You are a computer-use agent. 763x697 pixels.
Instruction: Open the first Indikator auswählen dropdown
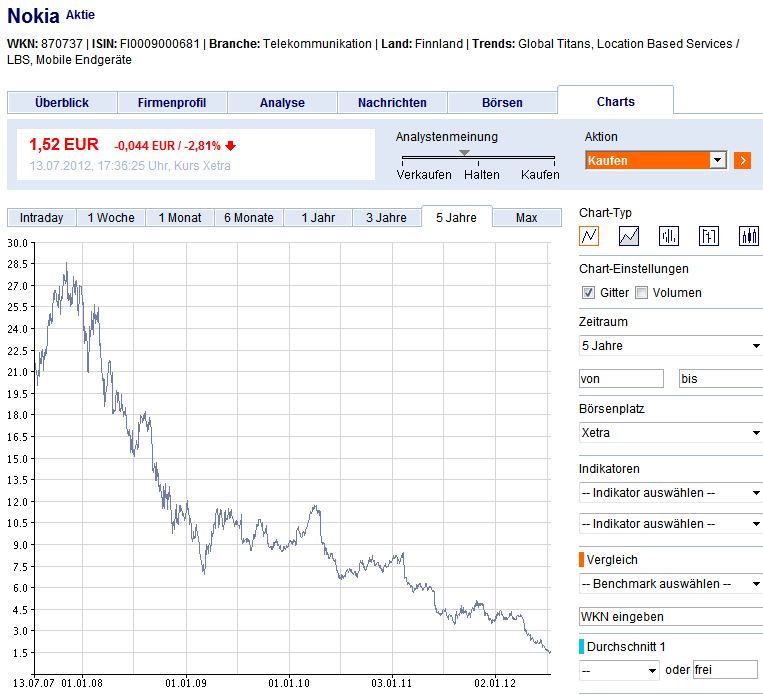[671, 493]
